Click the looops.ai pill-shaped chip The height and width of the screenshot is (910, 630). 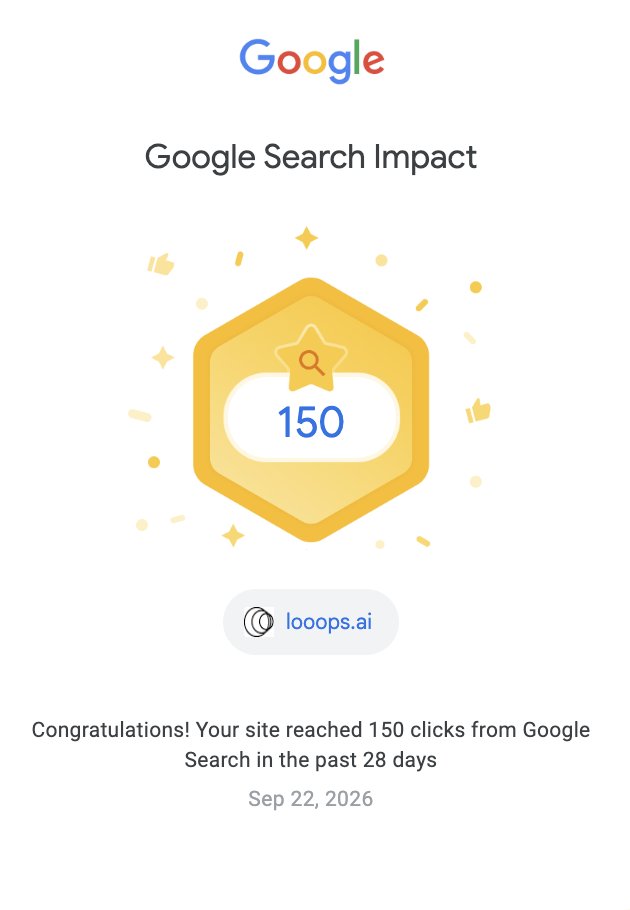click(x=311, y=622)
